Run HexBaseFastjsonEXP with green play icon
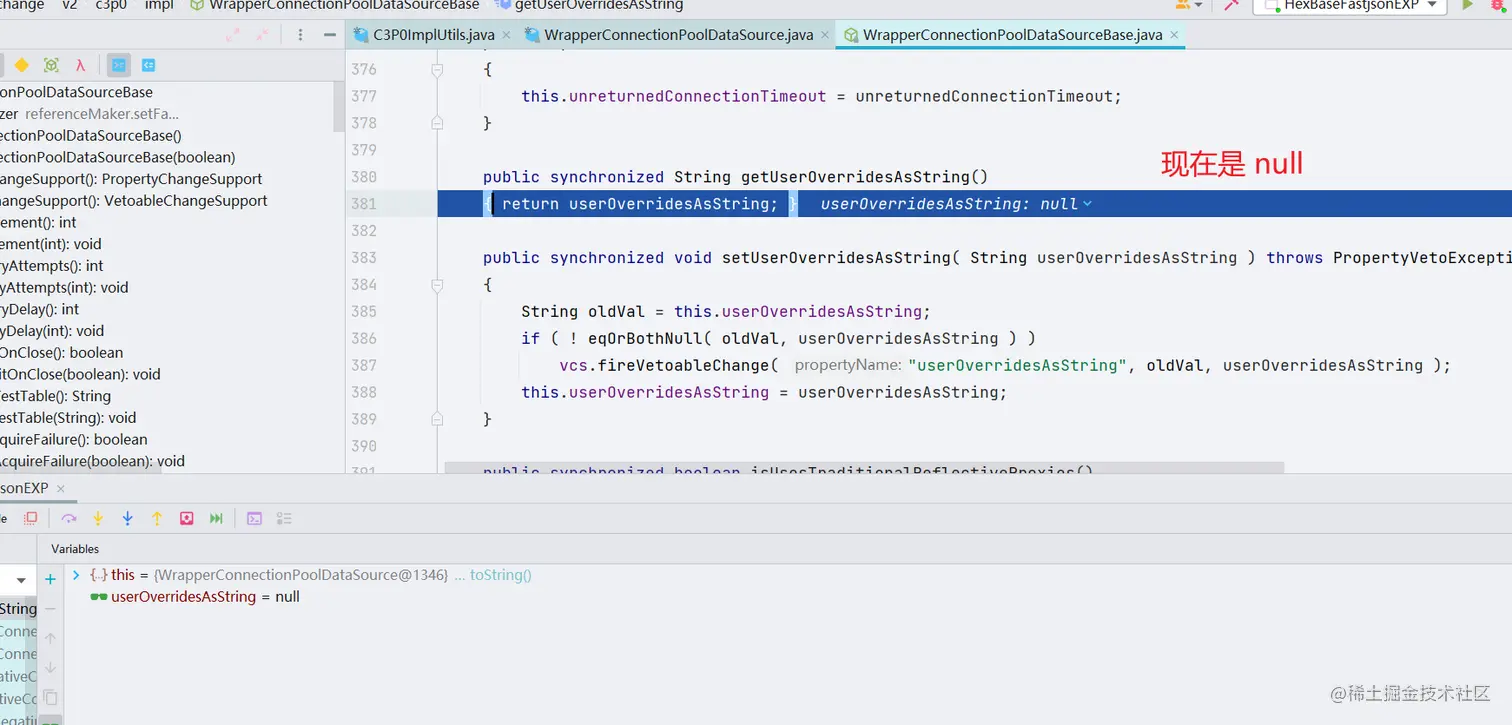Screen dimensions: 1512x725 pos(1468,5)
